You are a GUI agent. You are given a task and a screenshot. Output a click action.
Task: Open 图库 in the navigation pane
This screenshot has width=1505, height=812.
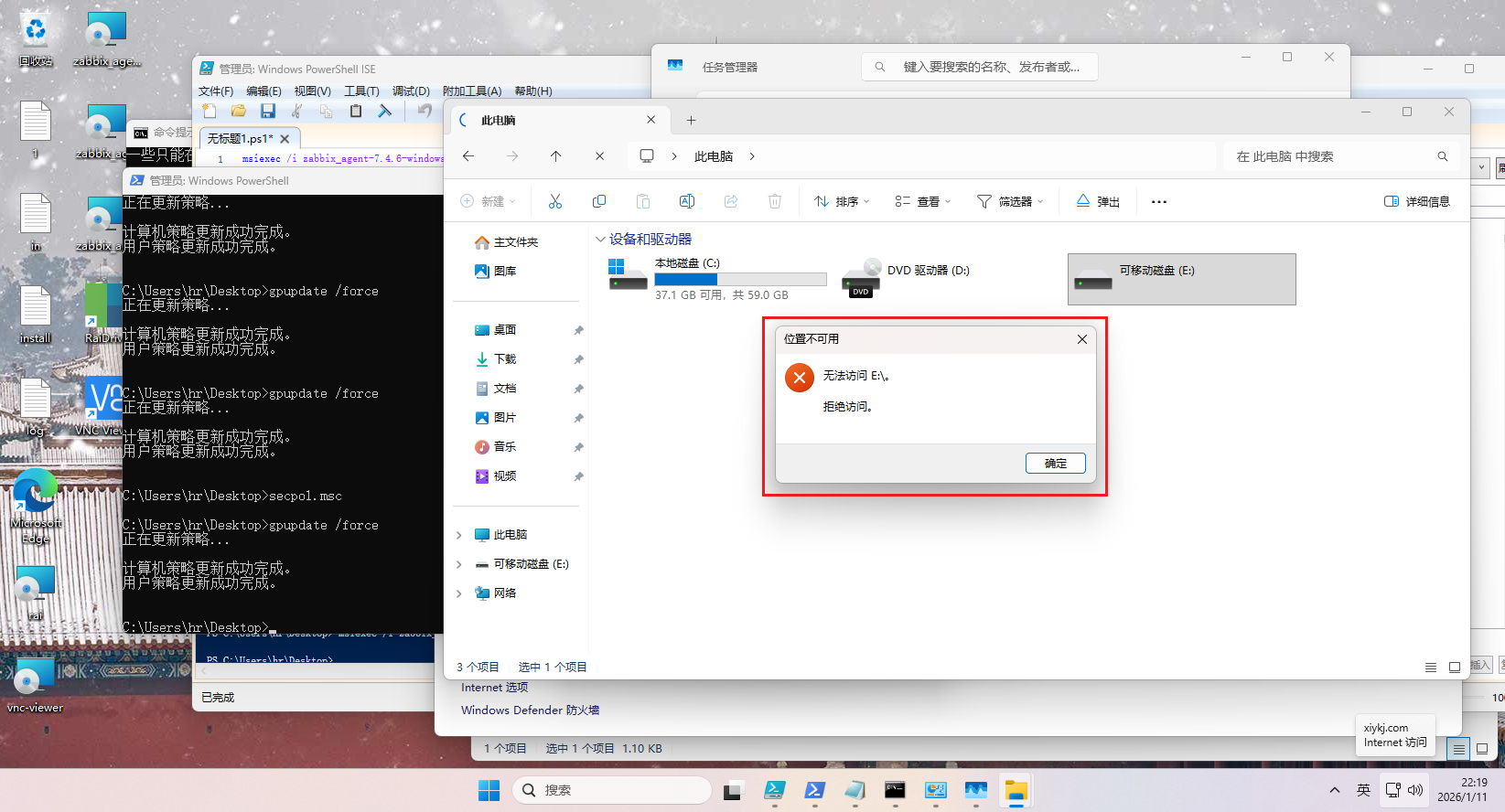pyautogui.click(x=504, y=272)
